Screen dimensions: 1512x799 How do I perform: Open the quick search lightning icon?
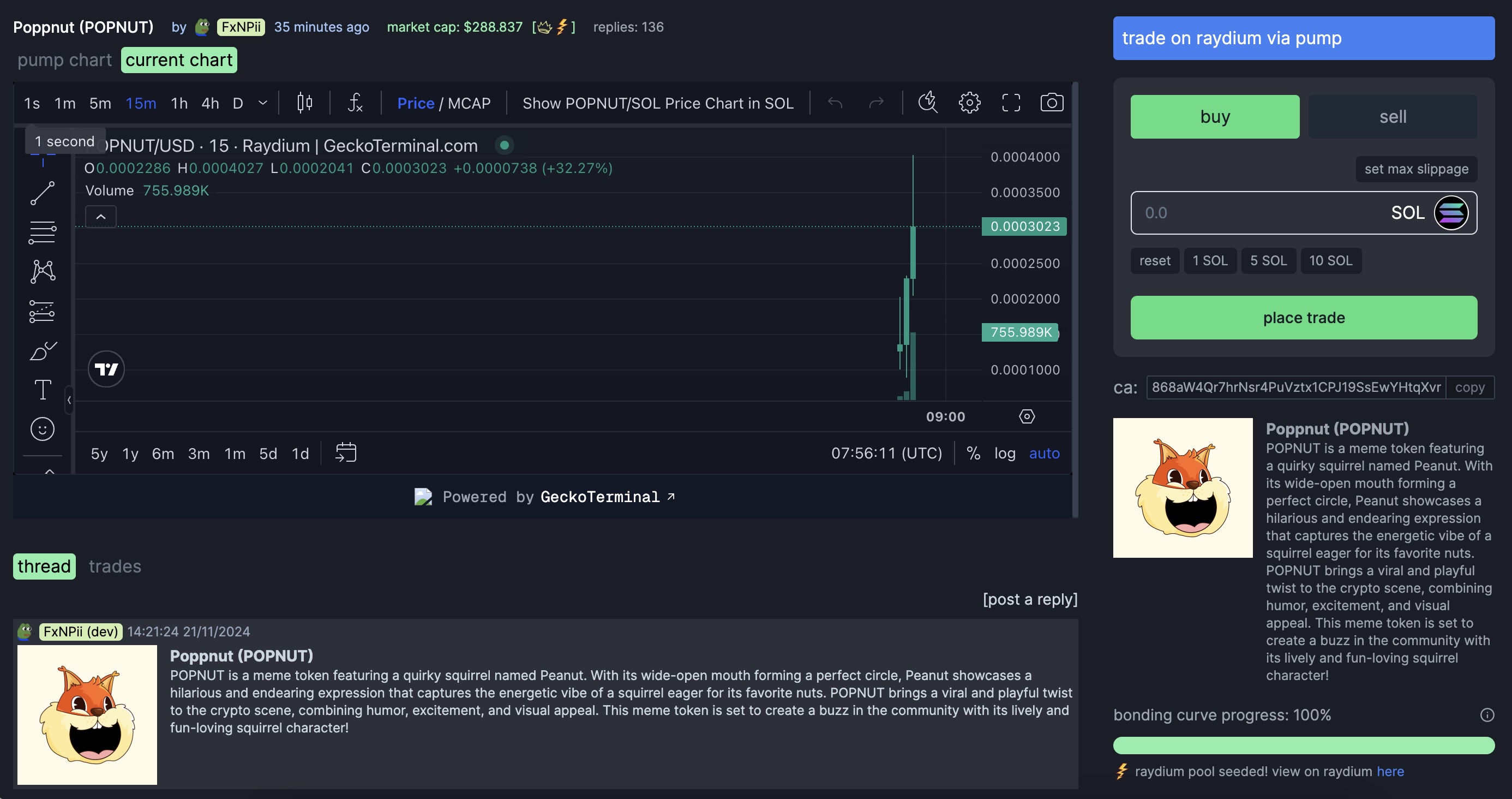pyautogui.click(x=927, y=103)
